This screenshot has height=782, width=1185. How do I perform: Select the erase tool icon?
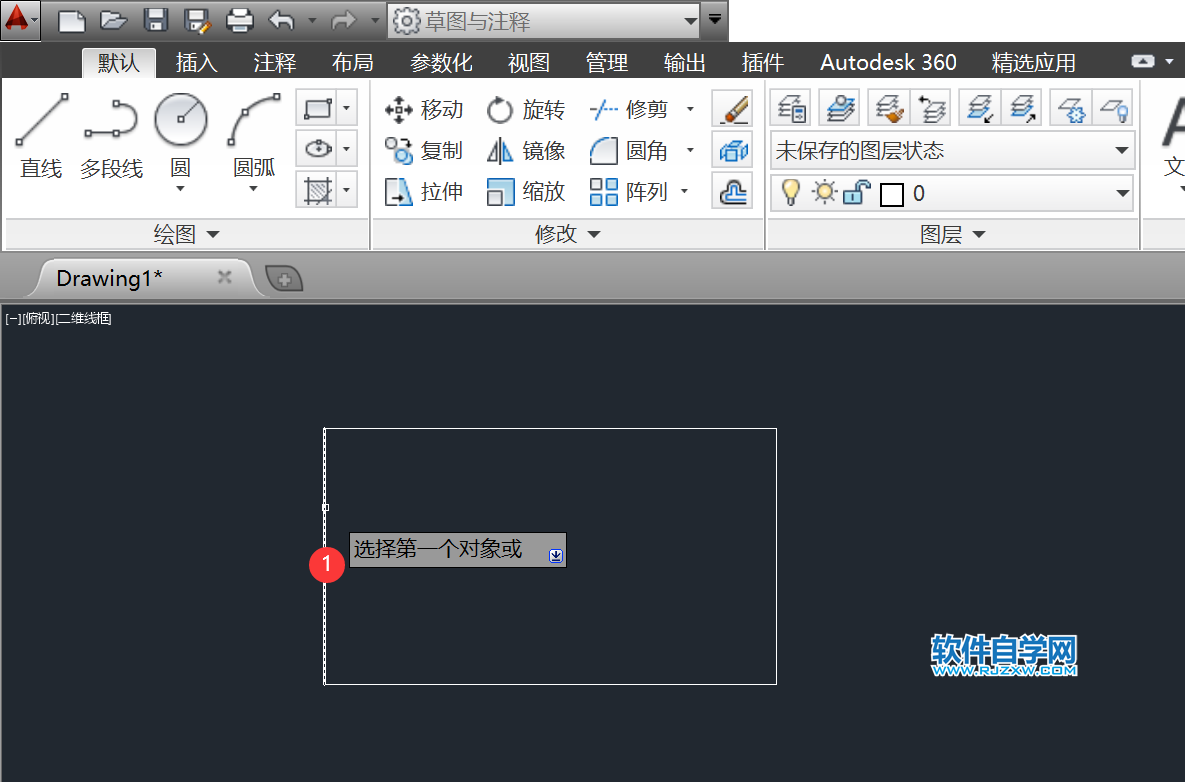(x=732, y=109)
